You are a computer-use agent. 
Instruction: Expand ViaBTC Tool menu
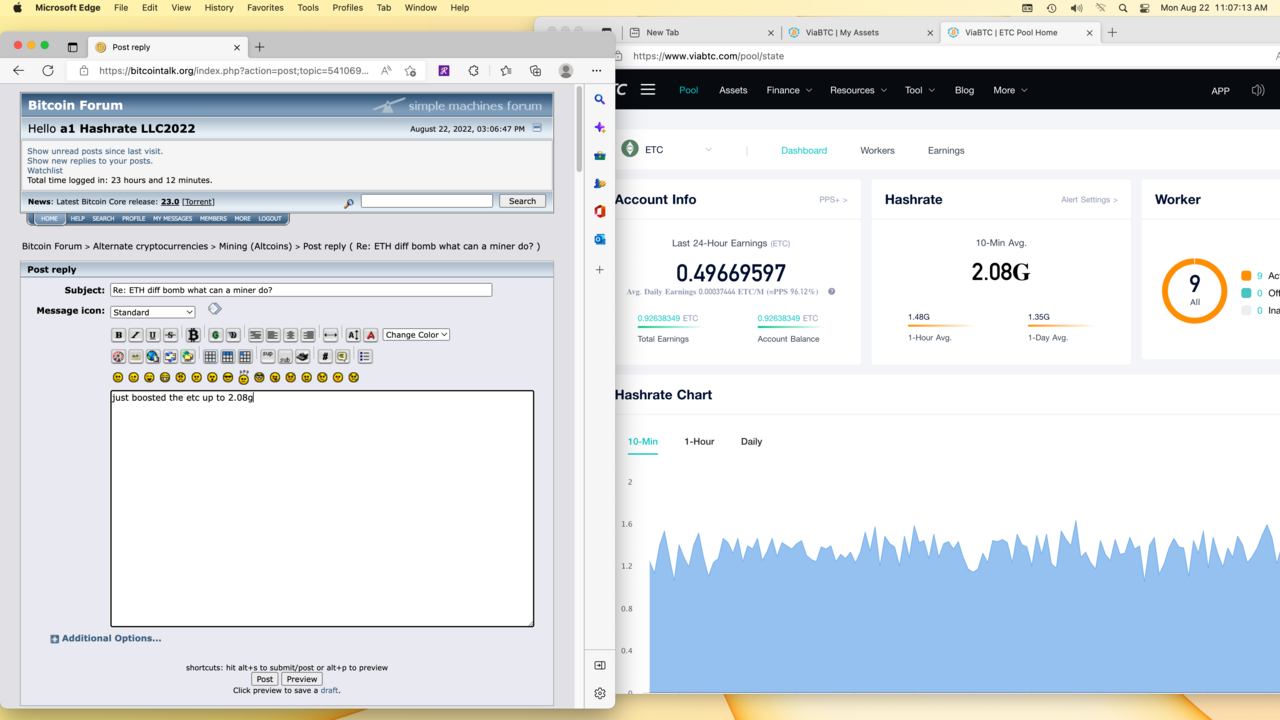(920, 90)
